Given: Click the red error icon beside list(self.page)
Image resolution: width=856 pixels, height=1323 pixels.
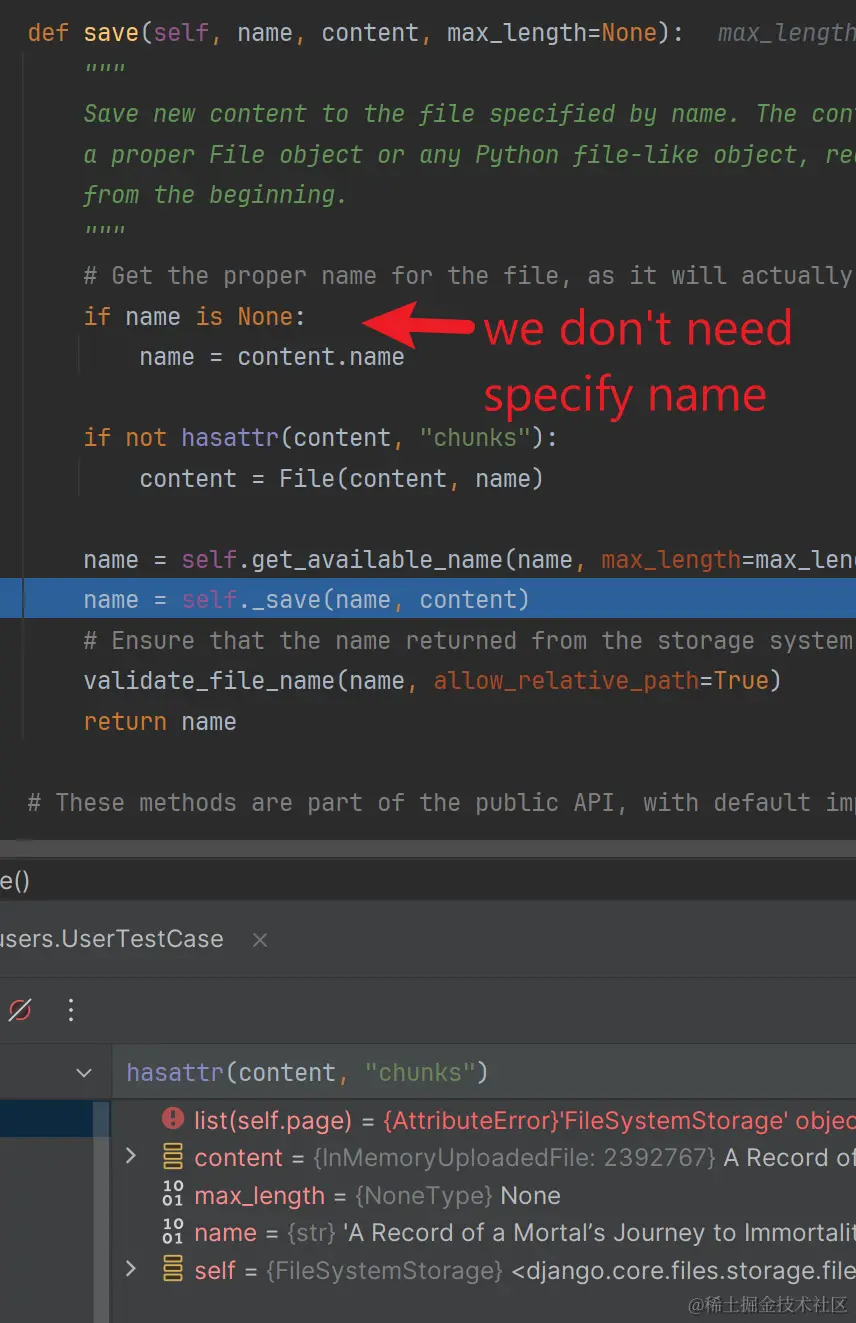Looking at the screenshot, I should [173, 1118].
